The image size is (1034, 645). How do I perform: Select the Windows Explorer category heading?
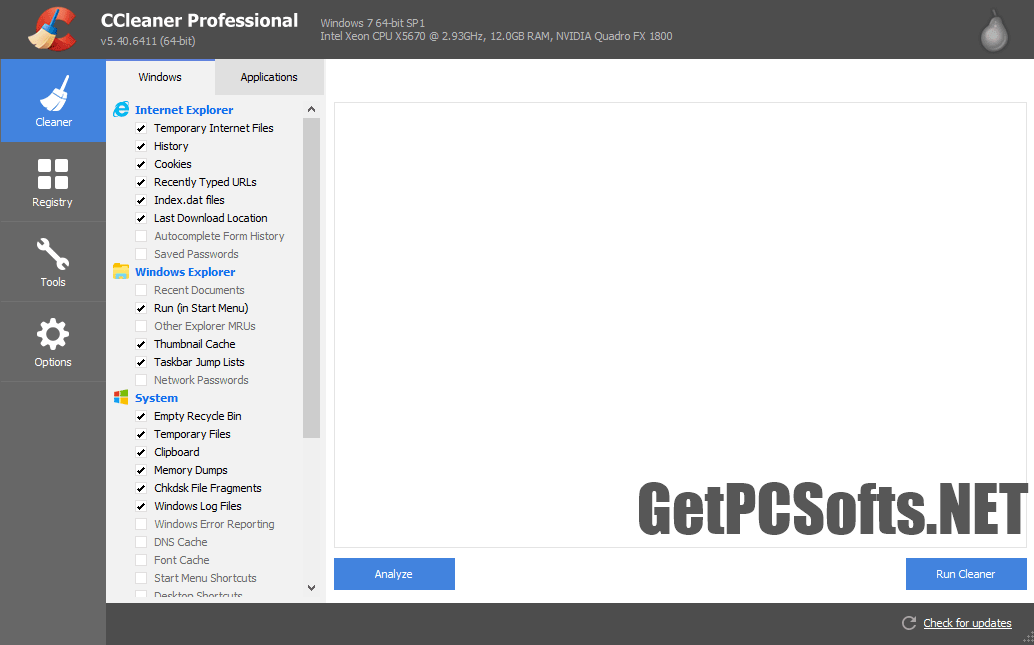point(185,272)
